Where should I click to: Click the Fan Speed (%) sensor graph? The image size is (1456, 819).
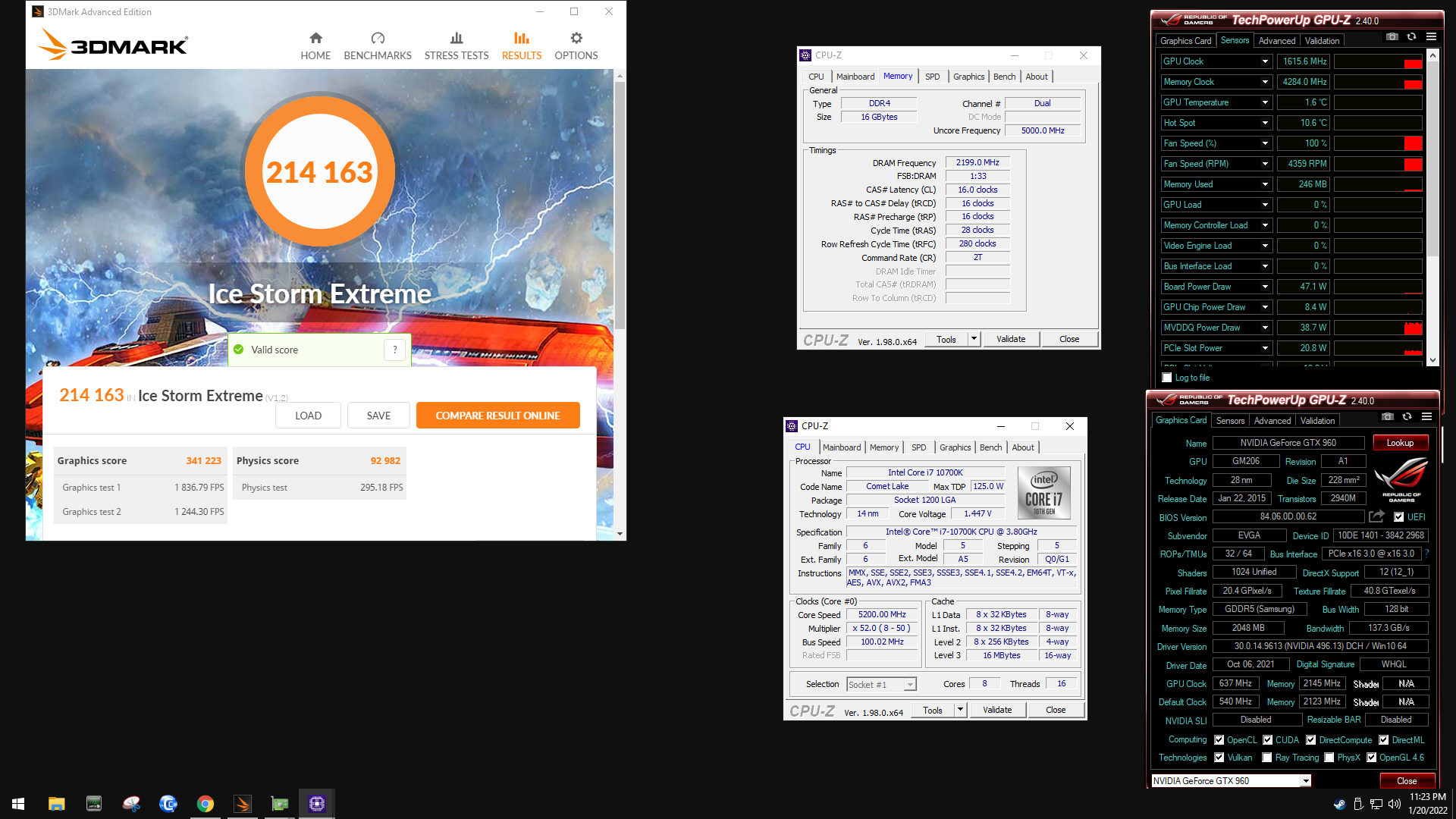tap(1378, 143)
